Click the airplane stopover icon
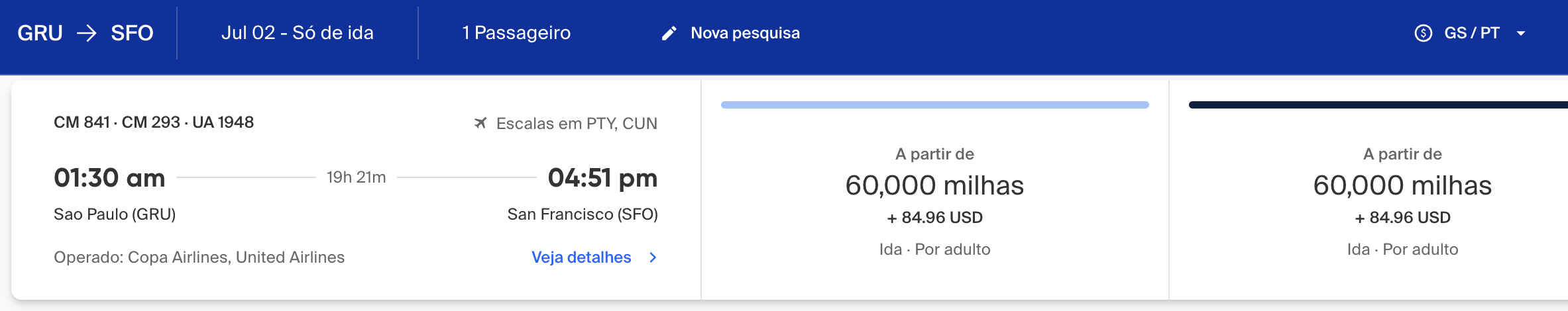Viewport: 1568px width, 311px height. (x=480, y=123)
